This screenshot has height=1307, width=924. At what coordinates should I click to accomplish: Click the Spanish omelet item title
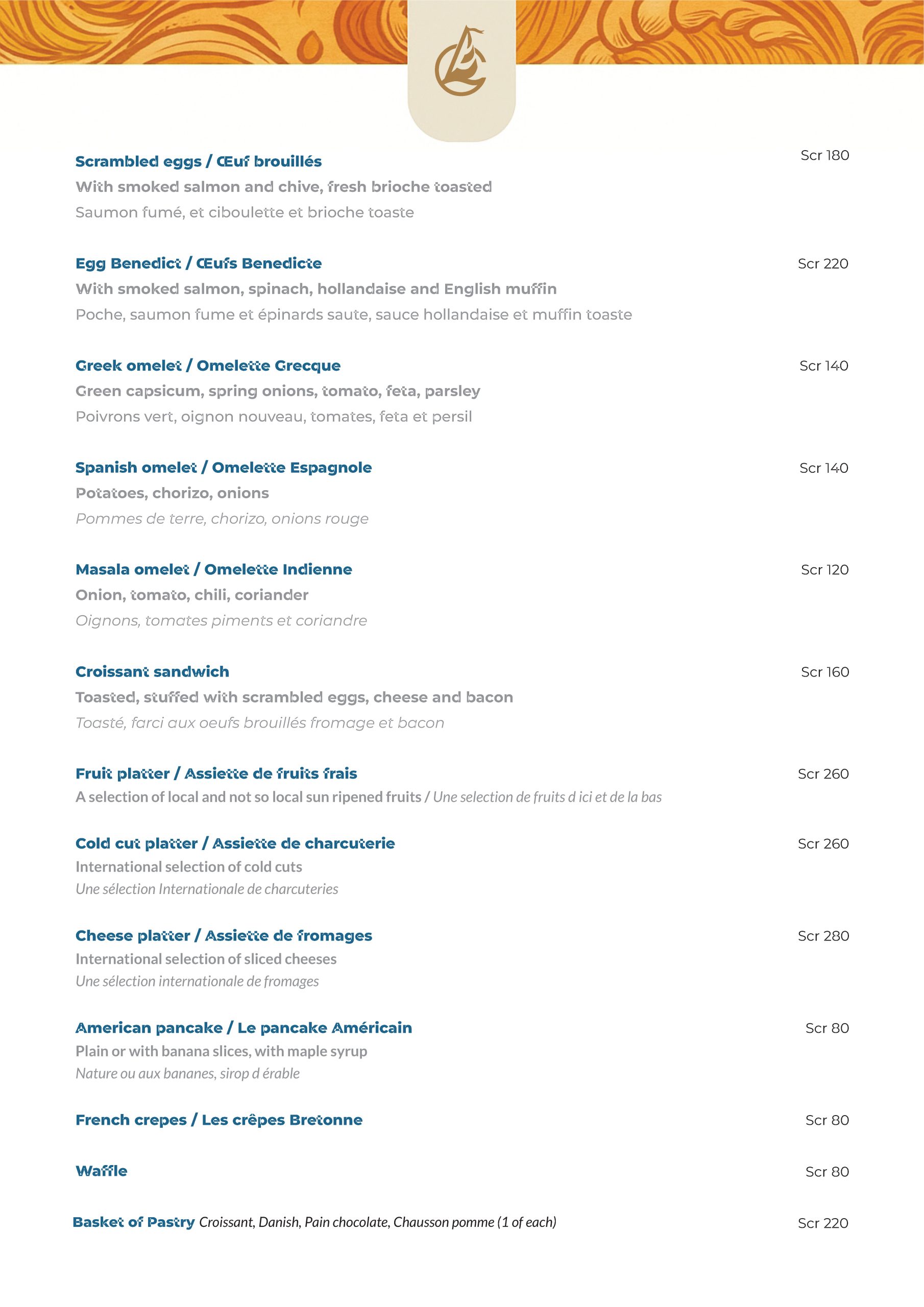coord(223,467)
